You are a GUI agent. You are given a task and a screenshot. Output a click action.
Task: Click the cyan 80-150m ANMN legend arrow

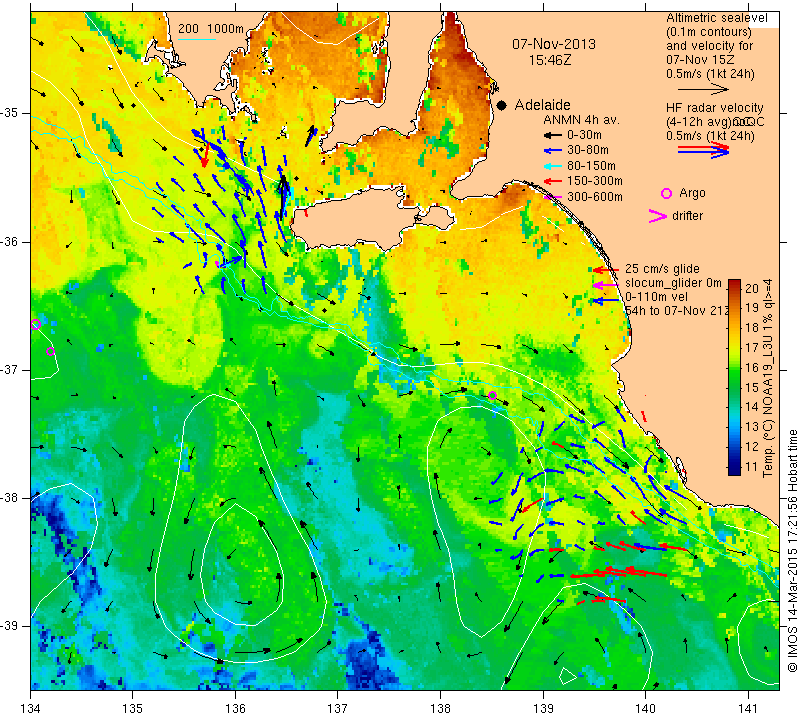[553, 166]
